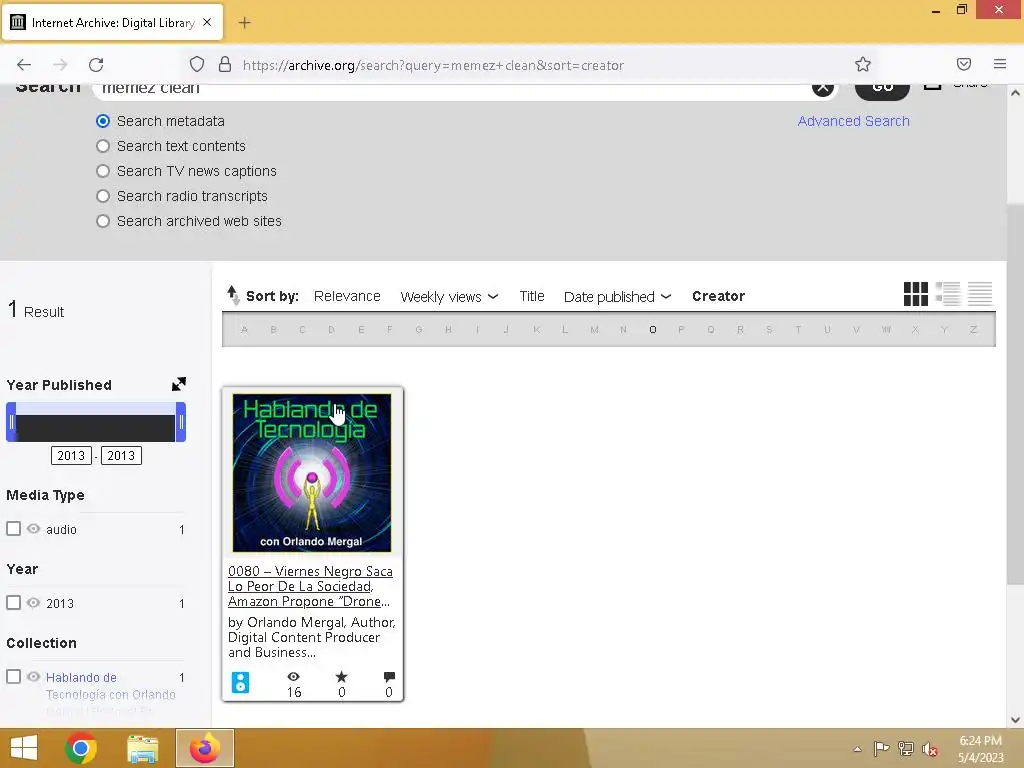The image size is (1024, 768).
Task: Save page to Pocket icon
Action: (x=964, y=64)
